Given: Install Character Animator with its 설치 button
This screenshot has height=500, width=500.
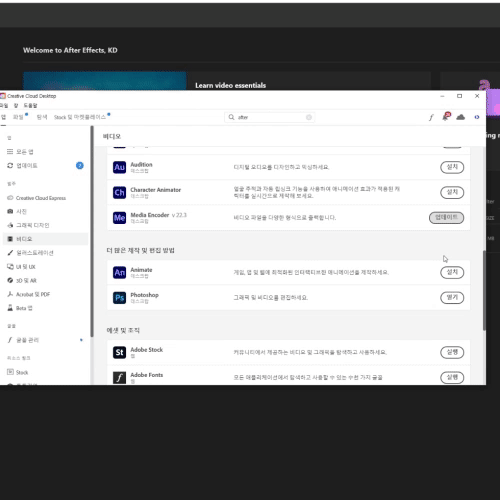Looking at the screenshot, I should pyautogui.click(x=452, y=192).
